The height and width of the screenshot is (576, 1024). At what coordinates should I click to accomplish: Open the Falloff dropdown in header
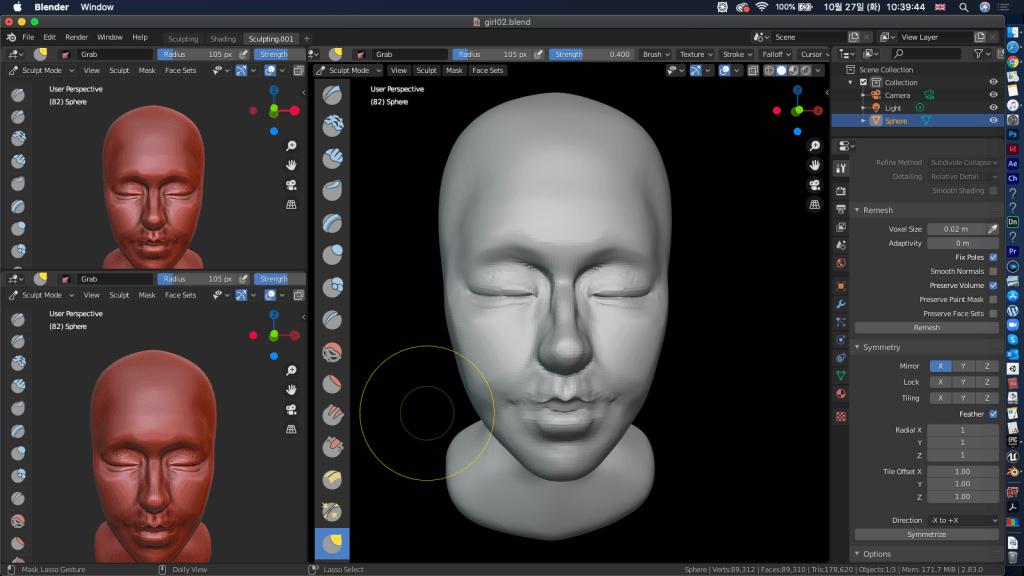775,54
